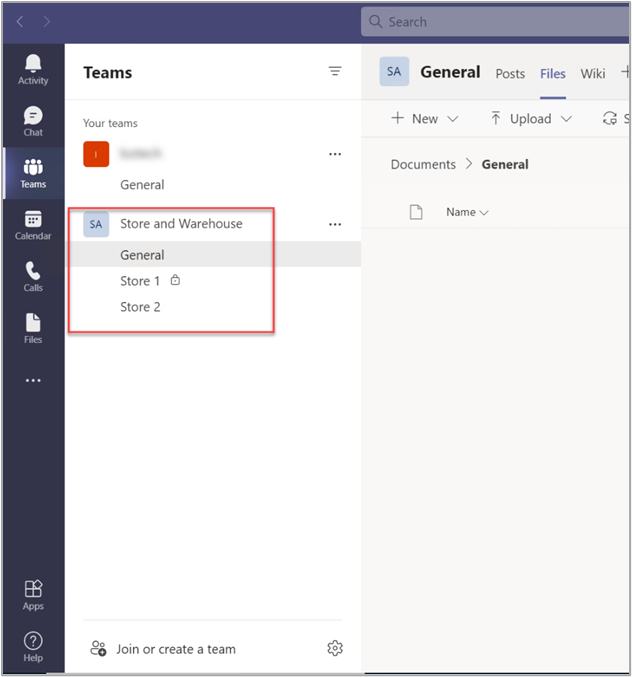Viewport: 632px width, 677px height.
Task: Click Join or create a team
Action: pyautogui.click(x=176, y=649)
